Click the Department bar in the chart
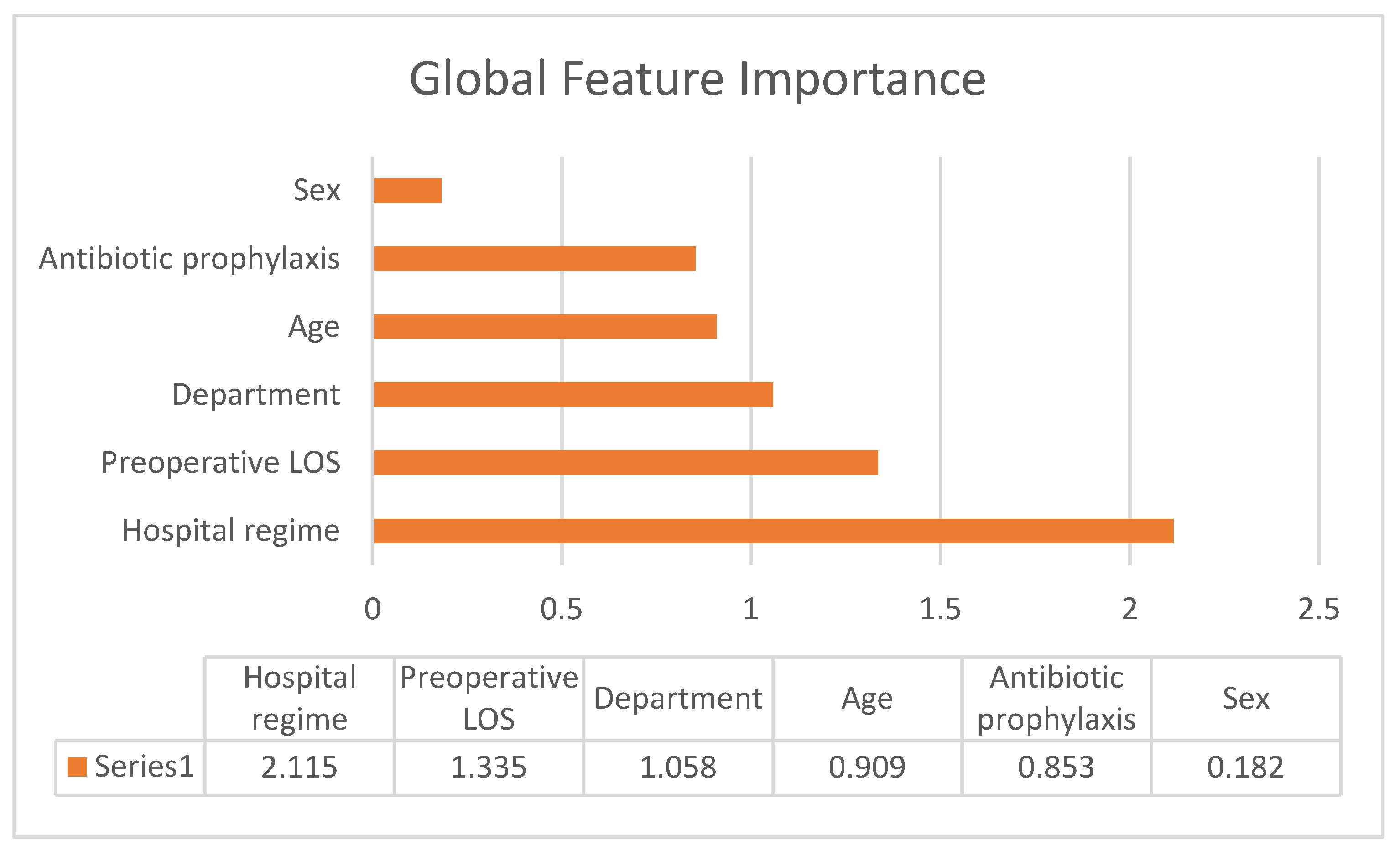Viewport: 1400px width, 851px height. pyautogui.click(x=573, y=395)
